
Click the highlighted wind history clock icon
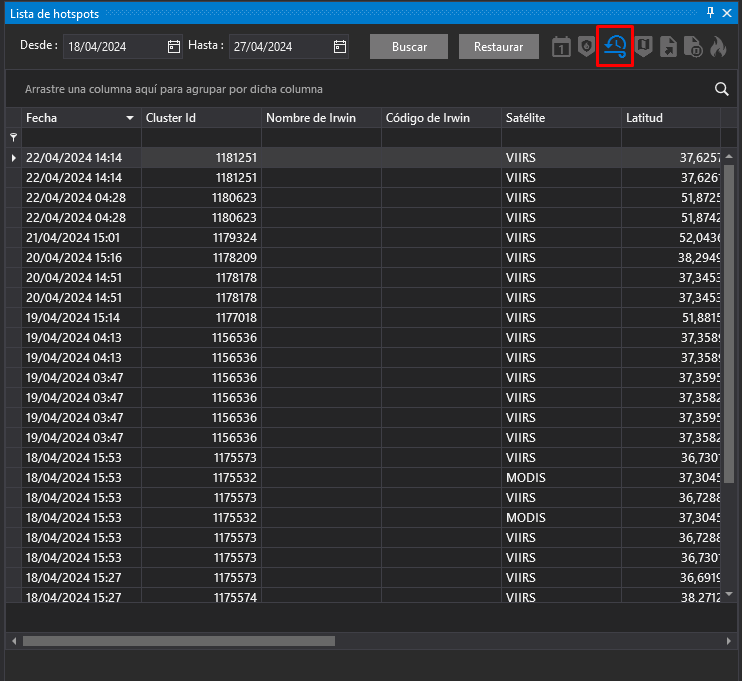pyautogui.click(x=614, y=47)
